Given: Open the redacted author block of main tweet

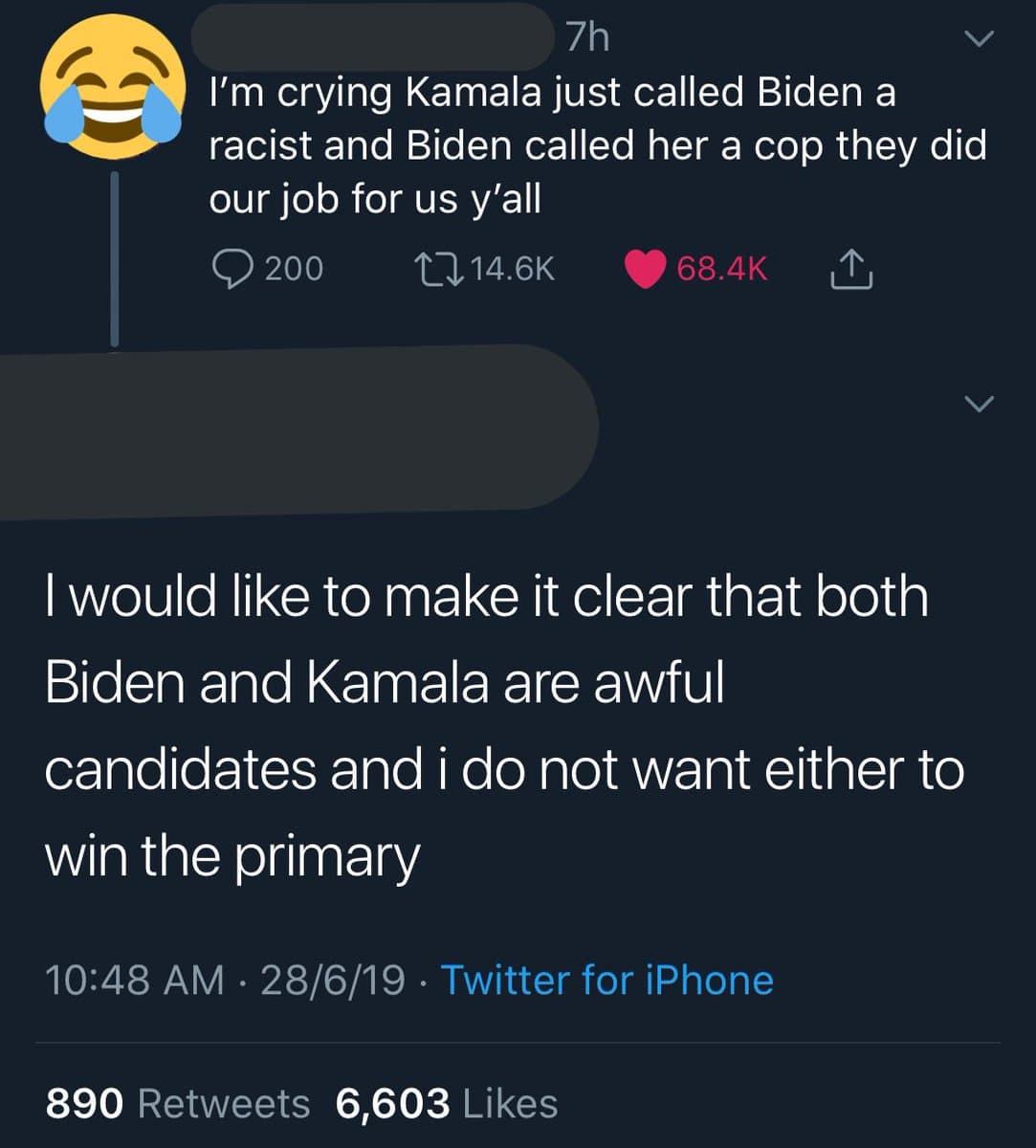Looking at the screenshot, I should [x=297, y=430].
